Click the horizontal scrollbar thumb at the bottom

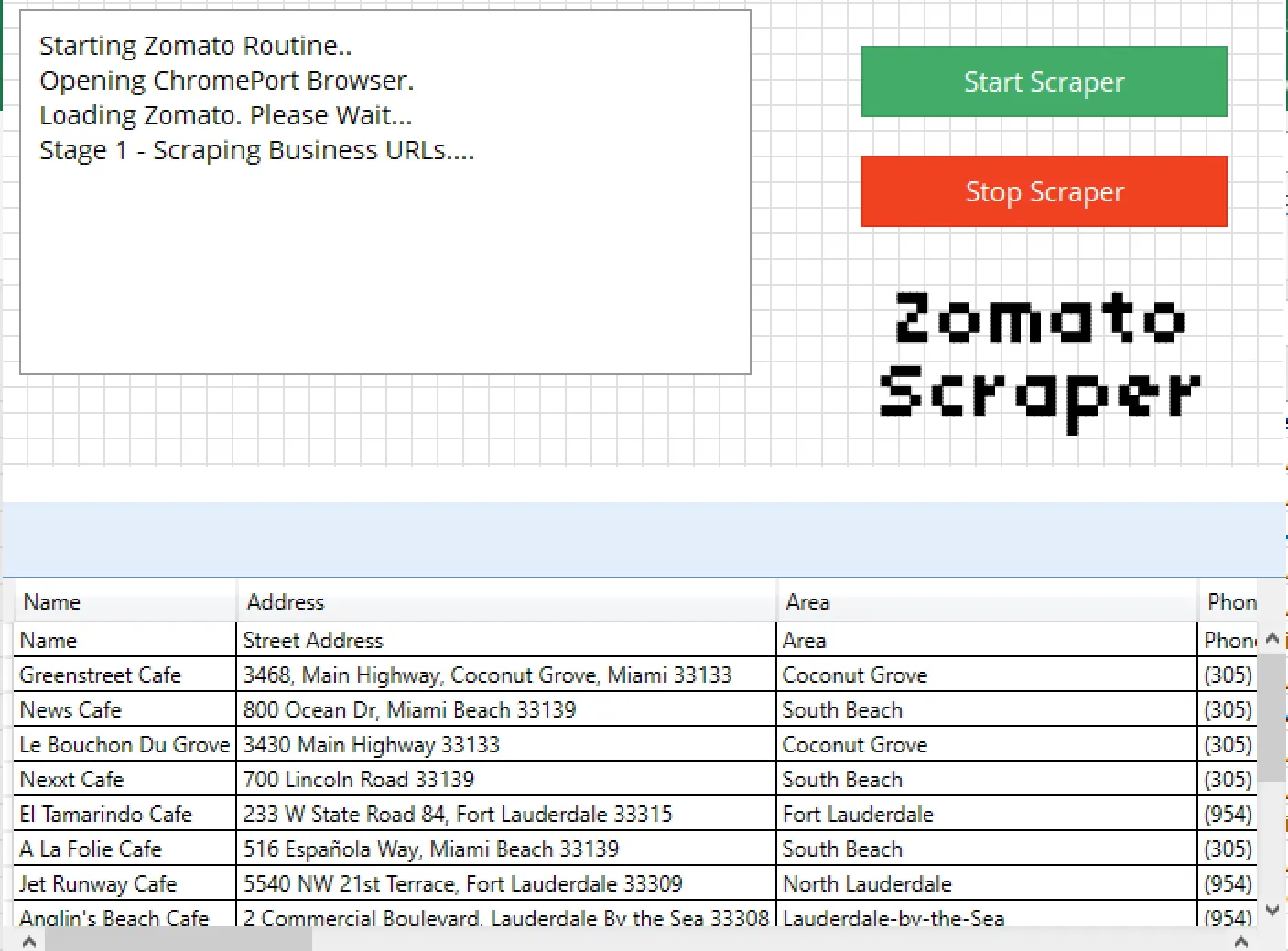179,941
